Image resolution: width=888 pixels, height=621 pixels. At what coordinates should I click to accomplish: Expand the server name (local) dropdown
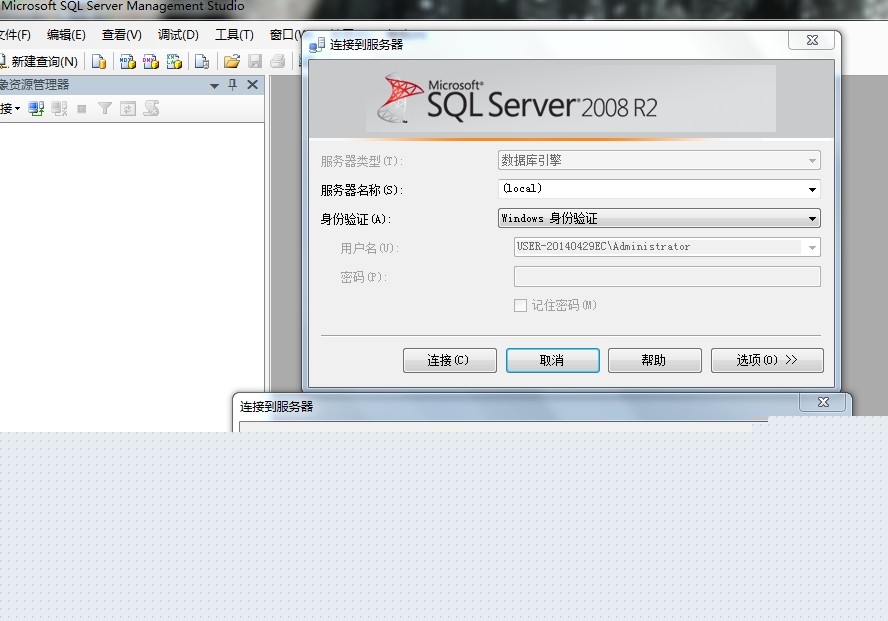[812, 189]
